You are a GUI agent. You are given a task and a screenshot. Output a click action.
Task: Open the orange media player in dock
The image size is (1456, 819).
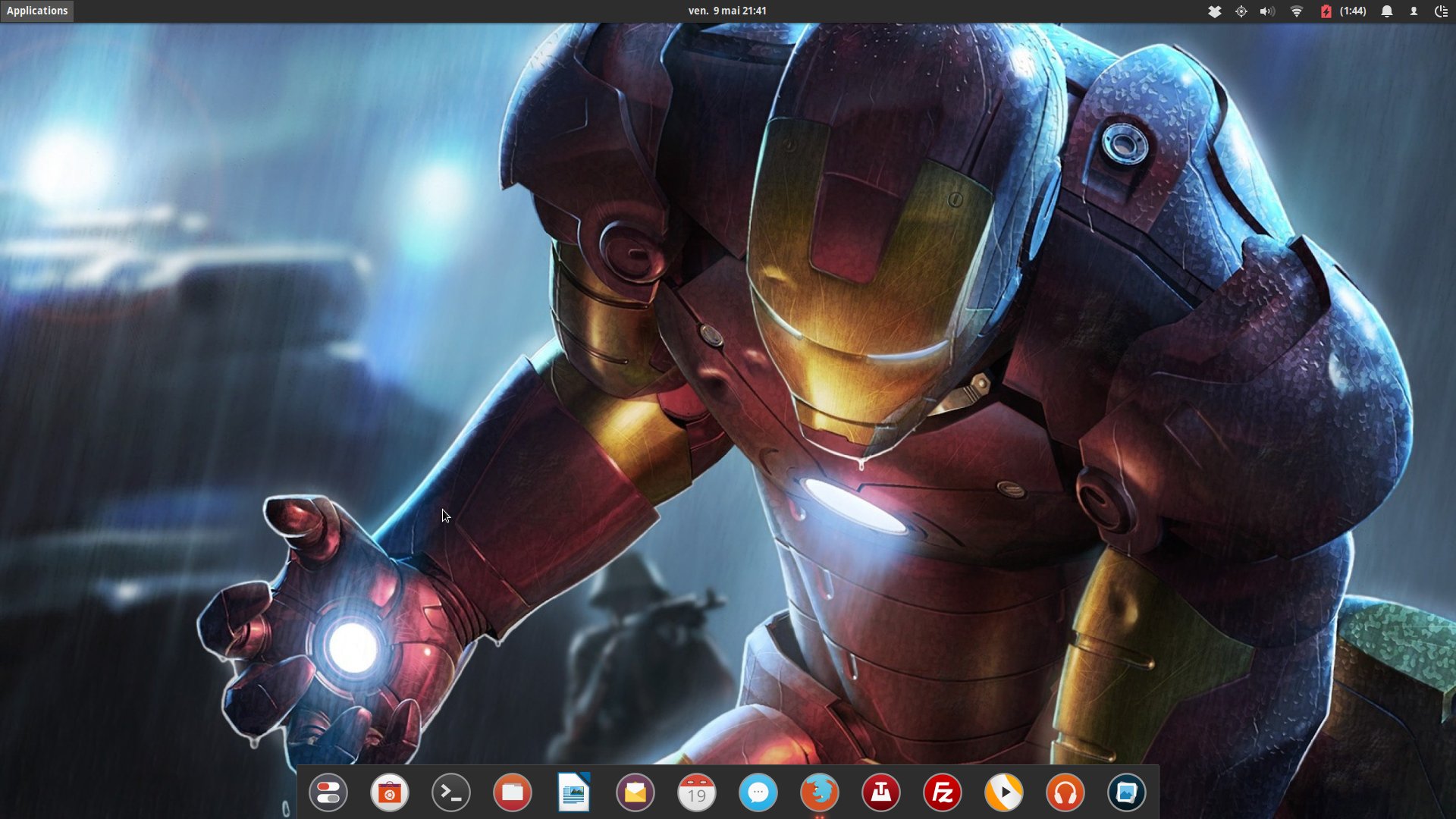[x=1004, y=793]
